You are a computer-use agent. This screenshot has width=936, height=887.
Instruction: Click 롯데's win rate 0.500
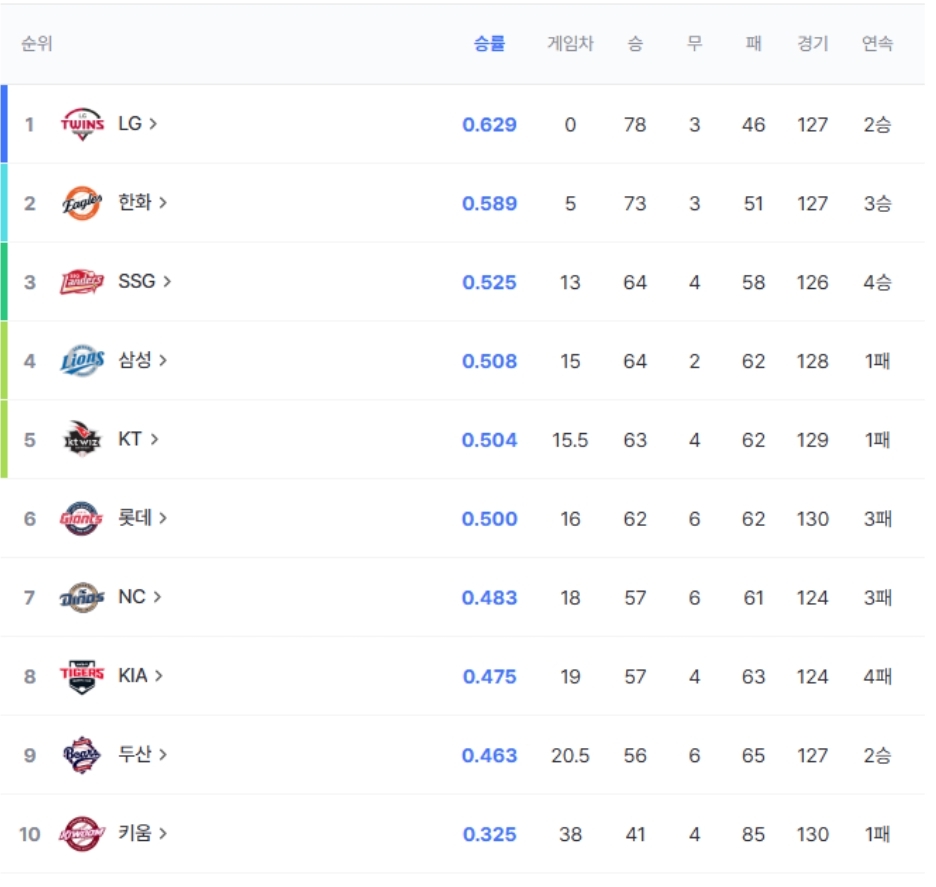[489, 519]
